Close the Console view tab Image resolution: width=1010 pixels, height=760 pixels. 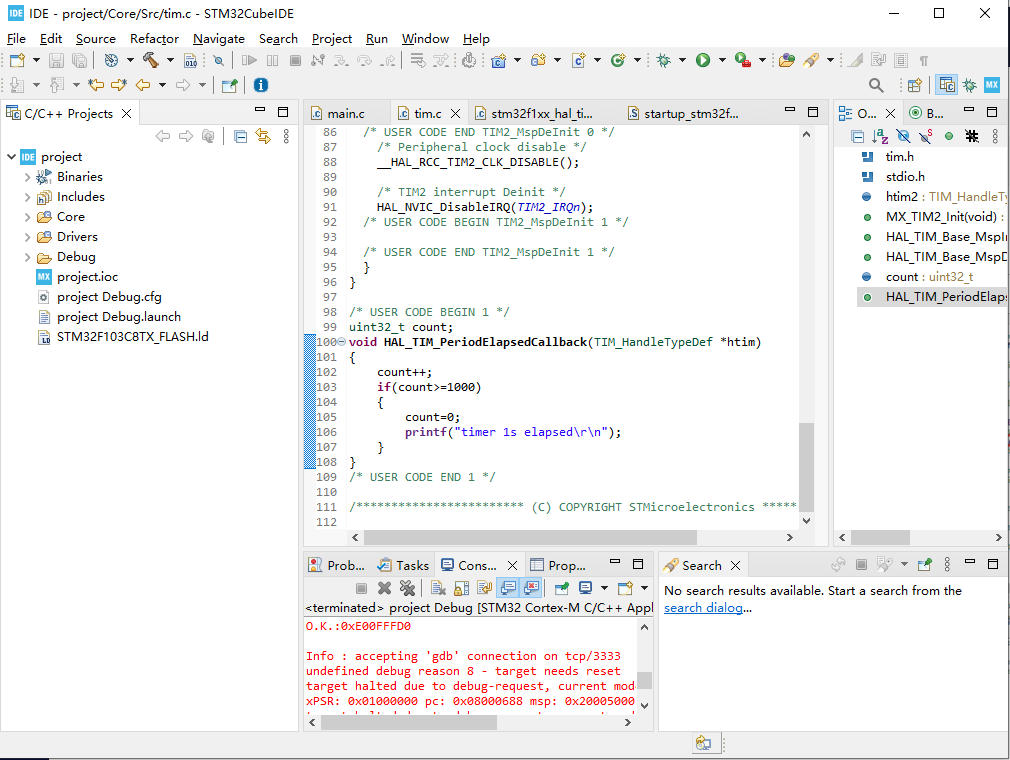pyautogui.click(x=512, y=565)
